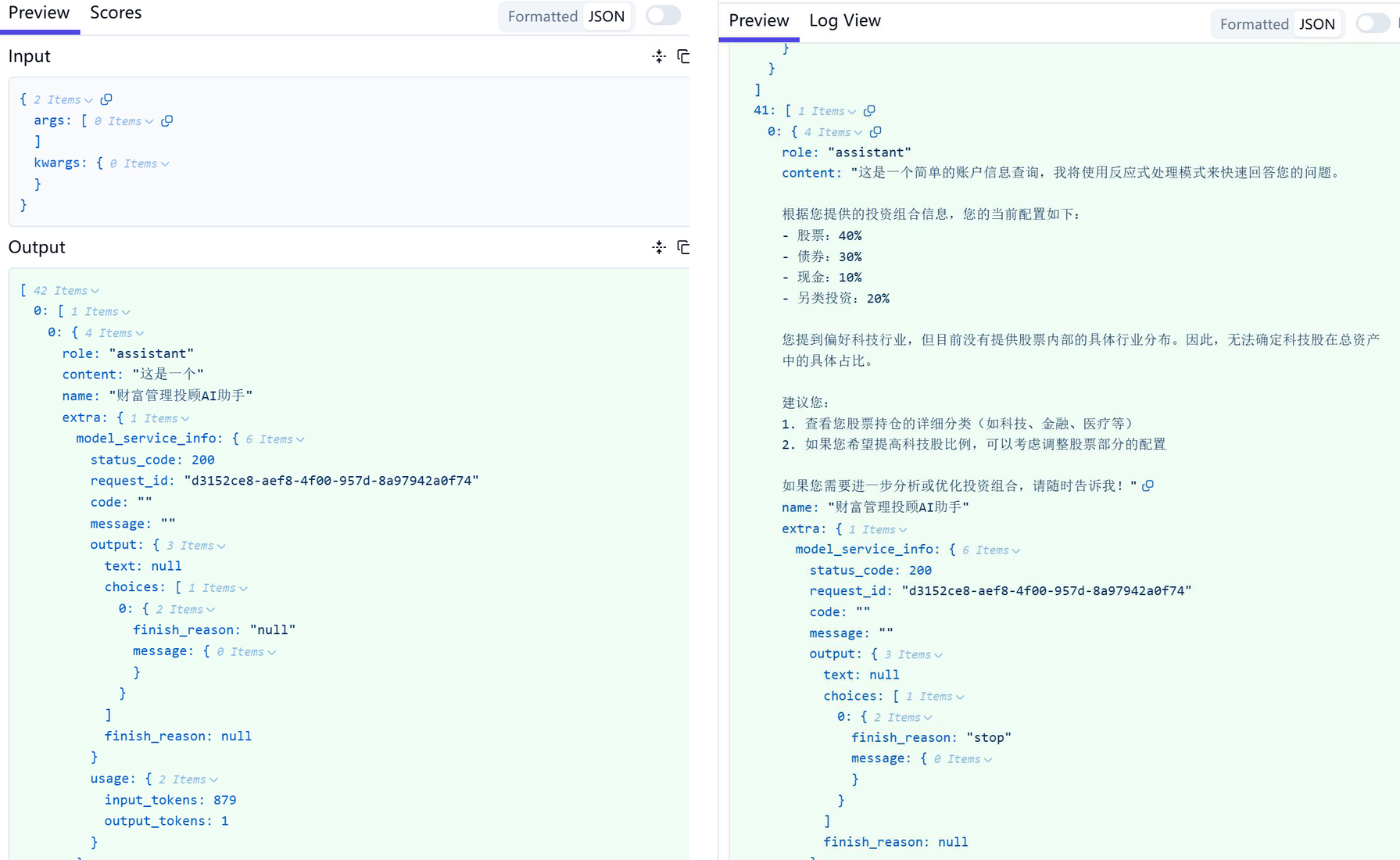Click the output_tokens 1 value

pos(225,821)
